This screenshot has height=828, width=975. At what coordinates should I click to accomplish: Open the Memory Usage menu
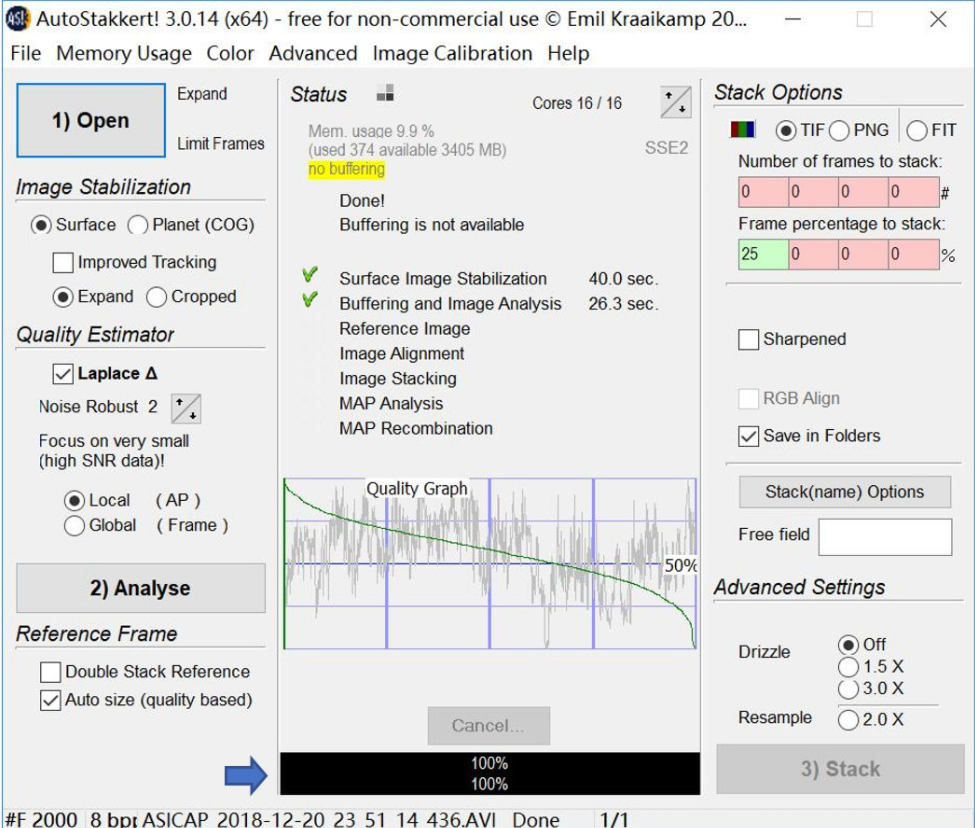(x=123, y=54)
